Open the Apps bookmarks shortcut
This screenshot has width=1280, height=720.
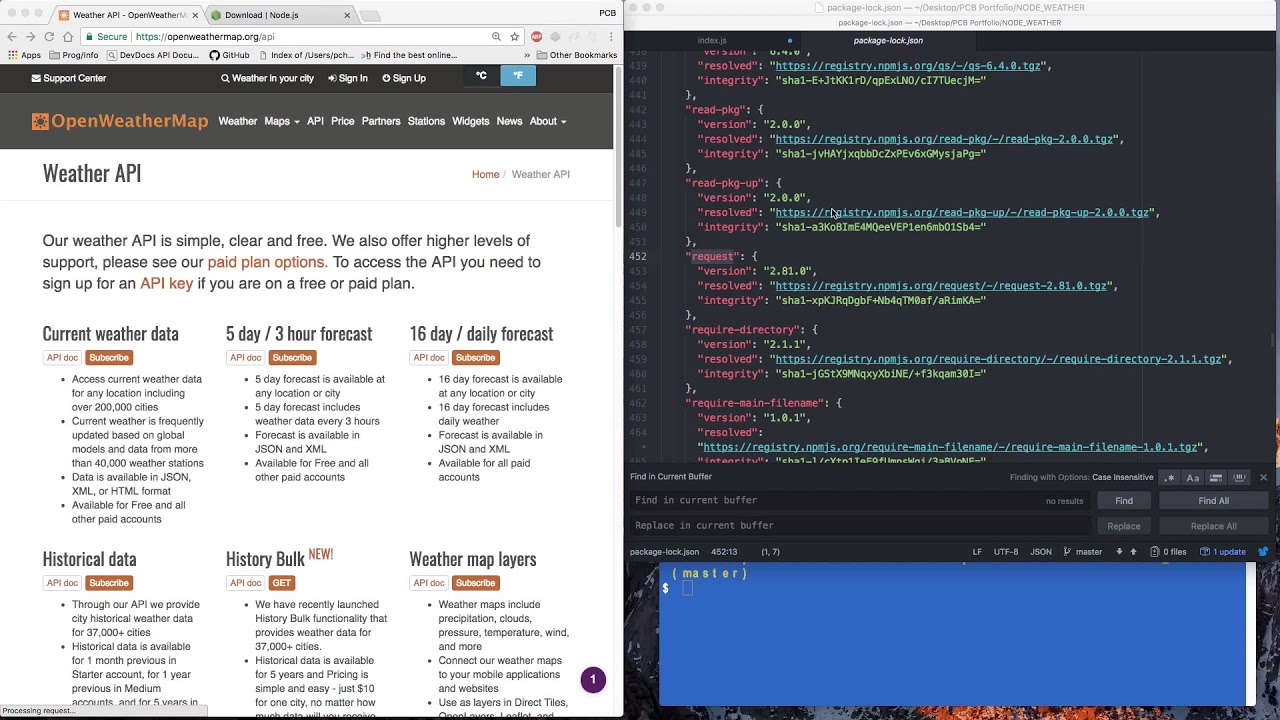[x=24, y=55]
